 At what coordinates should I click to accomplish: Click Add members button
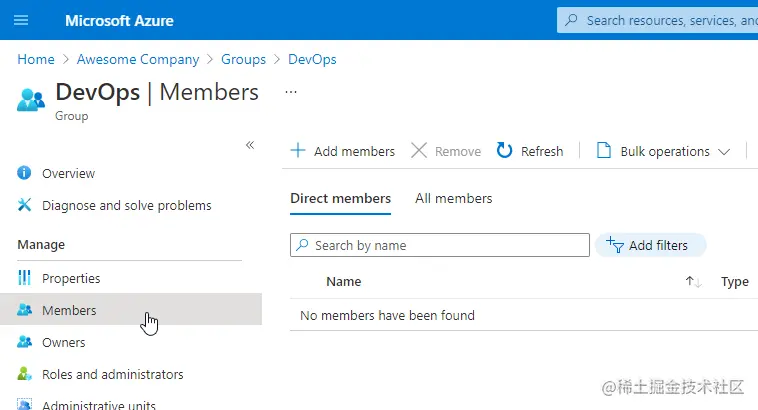(342, 151)
